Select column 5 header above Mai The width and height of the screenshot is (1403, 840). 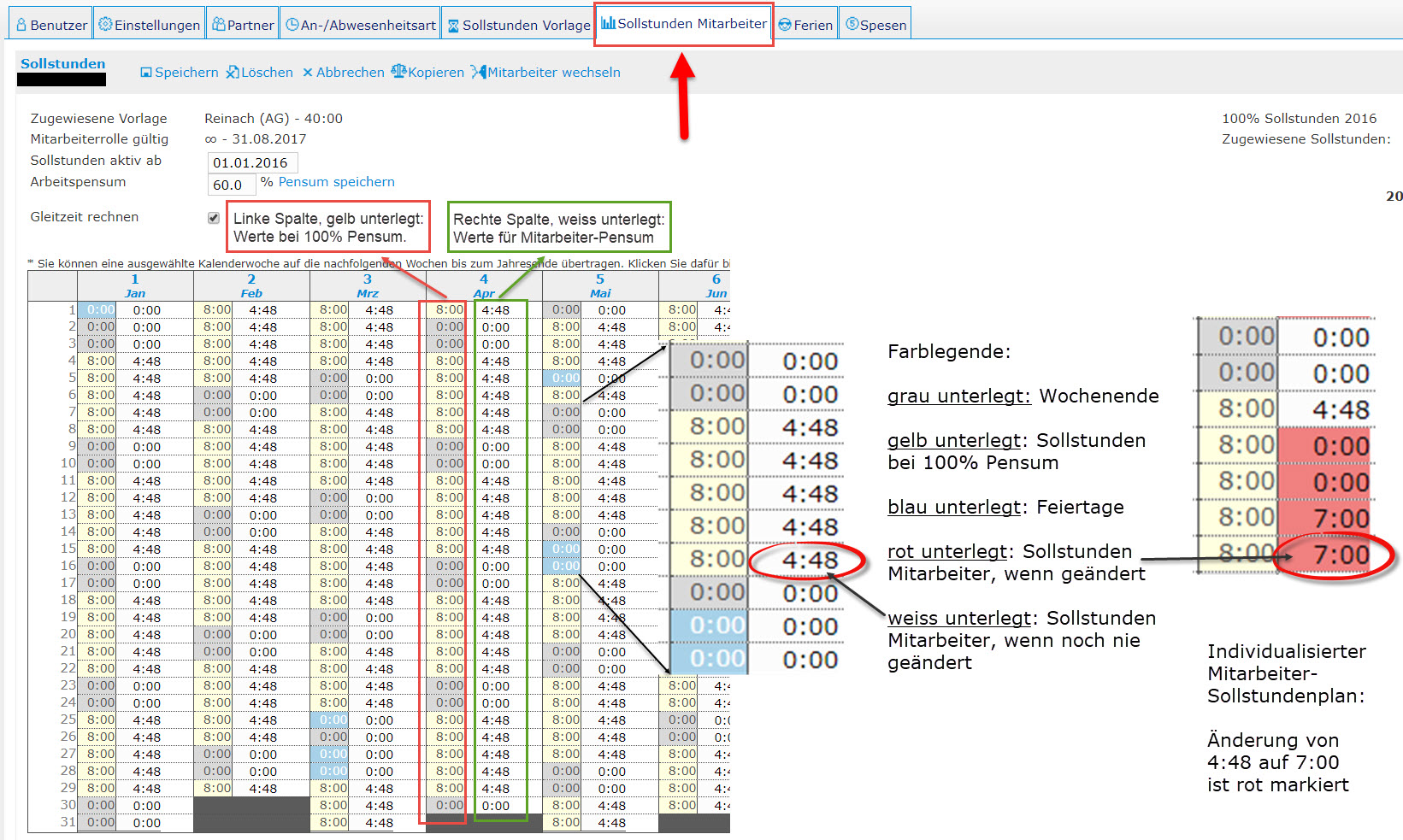[x=600, y=279]
